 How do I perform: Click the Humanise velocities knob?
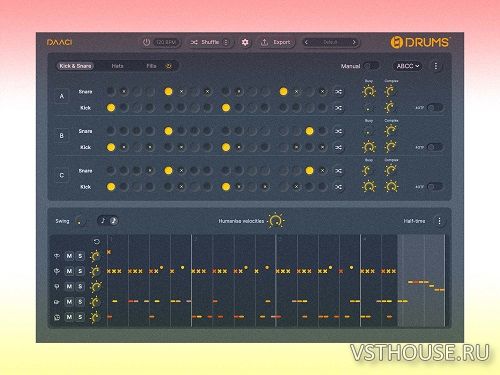[276, 221]
